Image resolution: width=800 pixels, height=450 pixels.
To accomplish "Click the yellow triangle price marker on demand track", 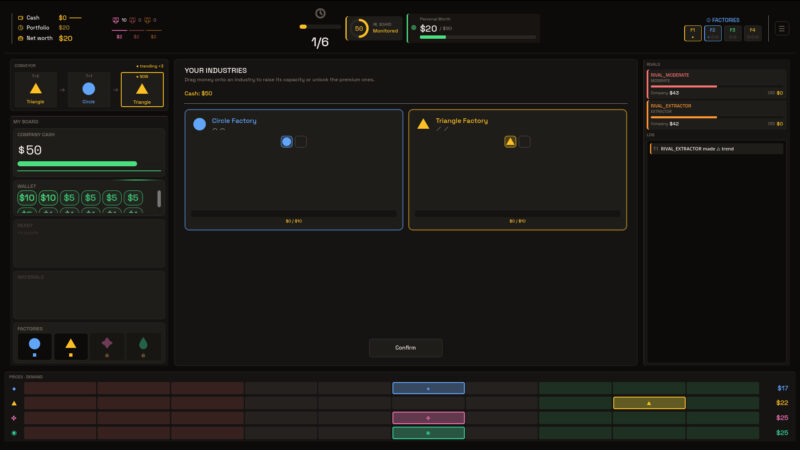I will pyautogui.click(x=649, y=403).
